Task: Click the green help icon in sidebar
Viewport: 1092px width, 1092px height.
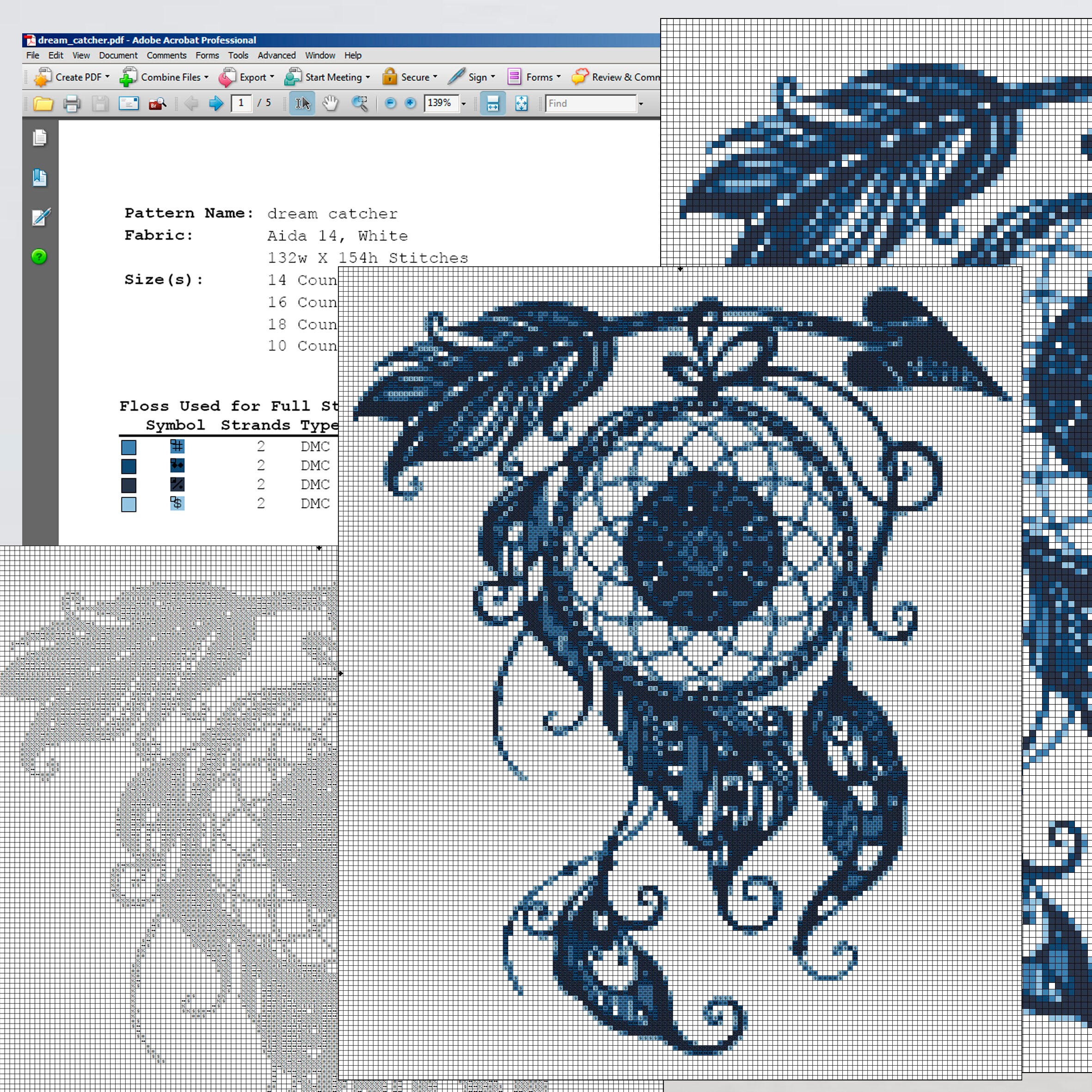Action: click(39, 257)
